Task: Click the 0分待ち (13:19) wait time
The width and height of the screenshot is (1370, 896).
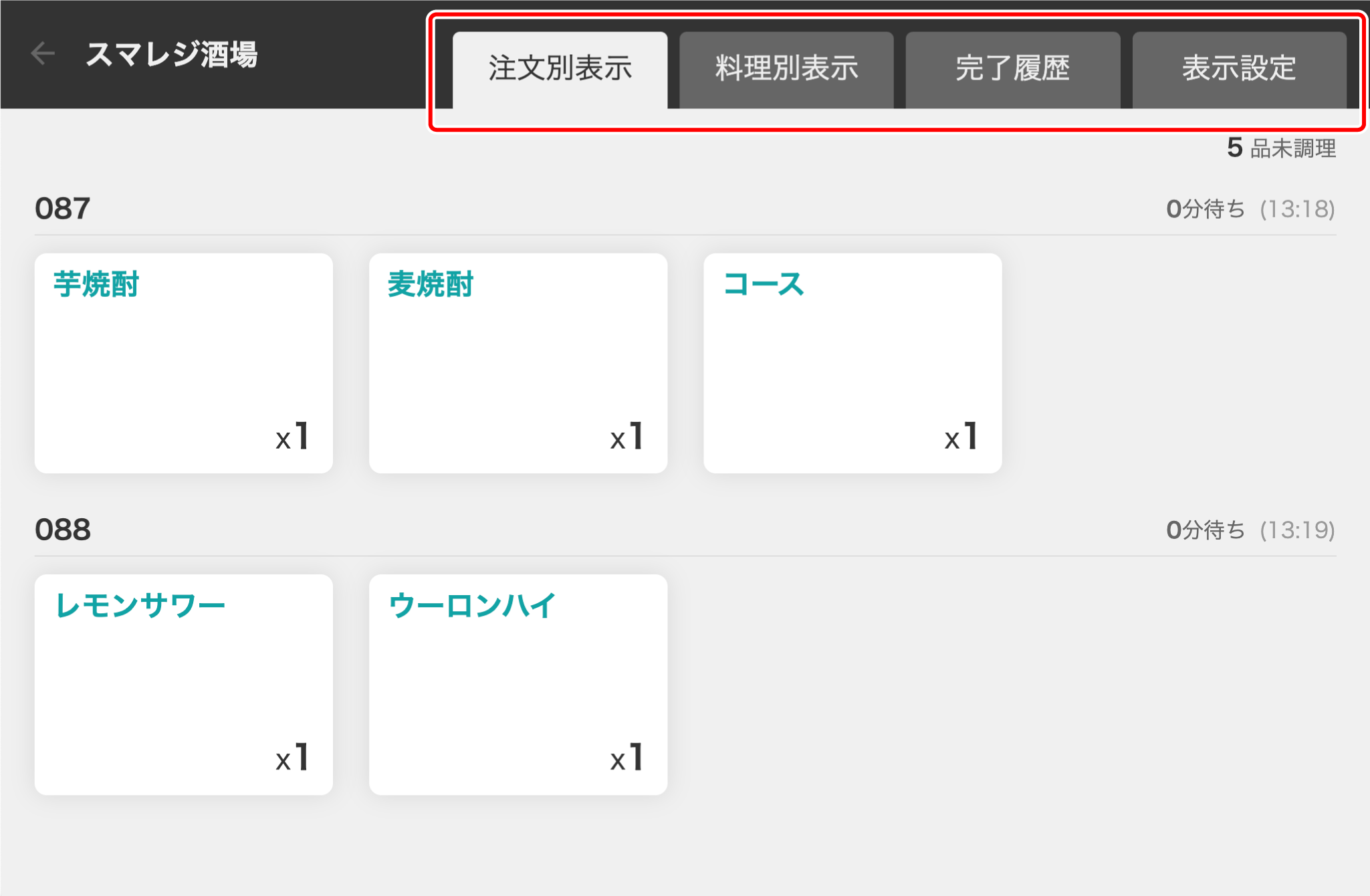Action: [1250, 530]
